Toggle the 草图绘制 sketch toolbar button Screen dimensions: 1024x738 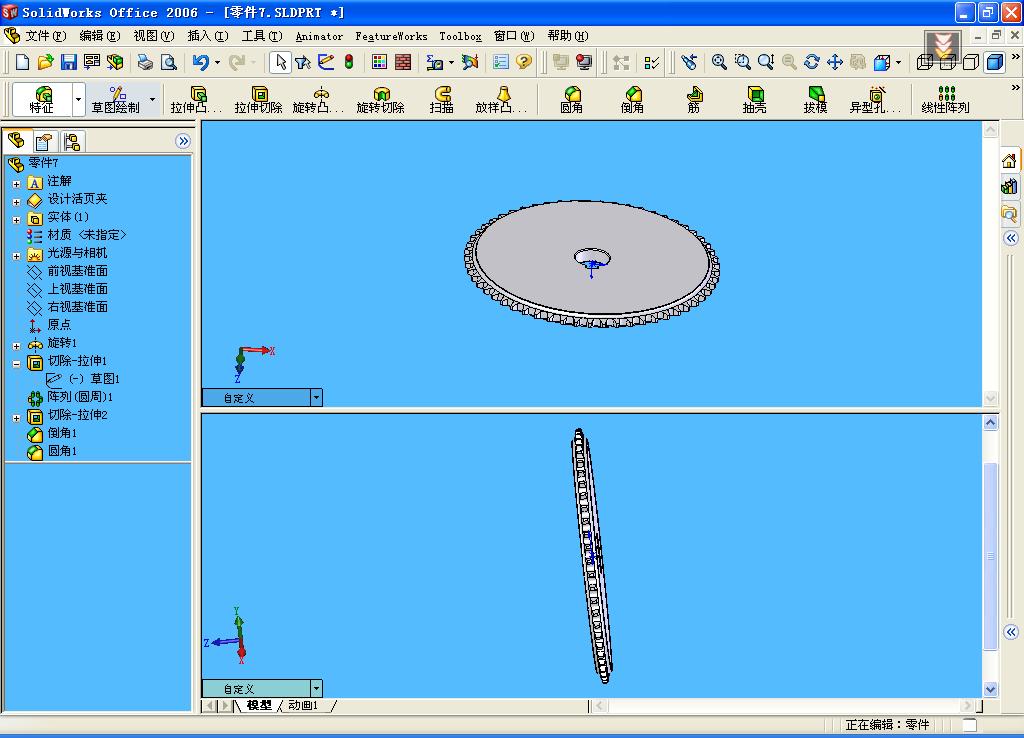[116, 99]
